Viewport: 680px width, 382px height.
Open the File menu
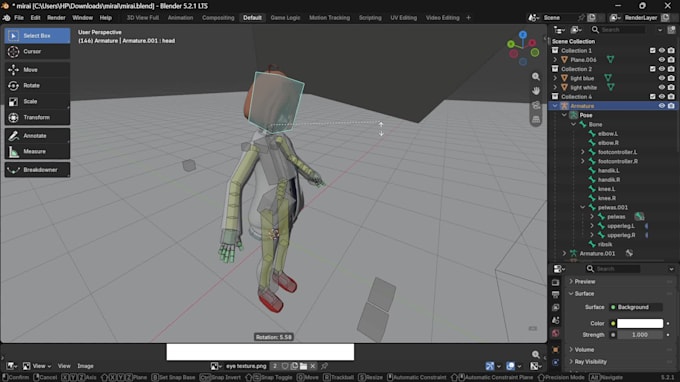[x=19, y=18]
